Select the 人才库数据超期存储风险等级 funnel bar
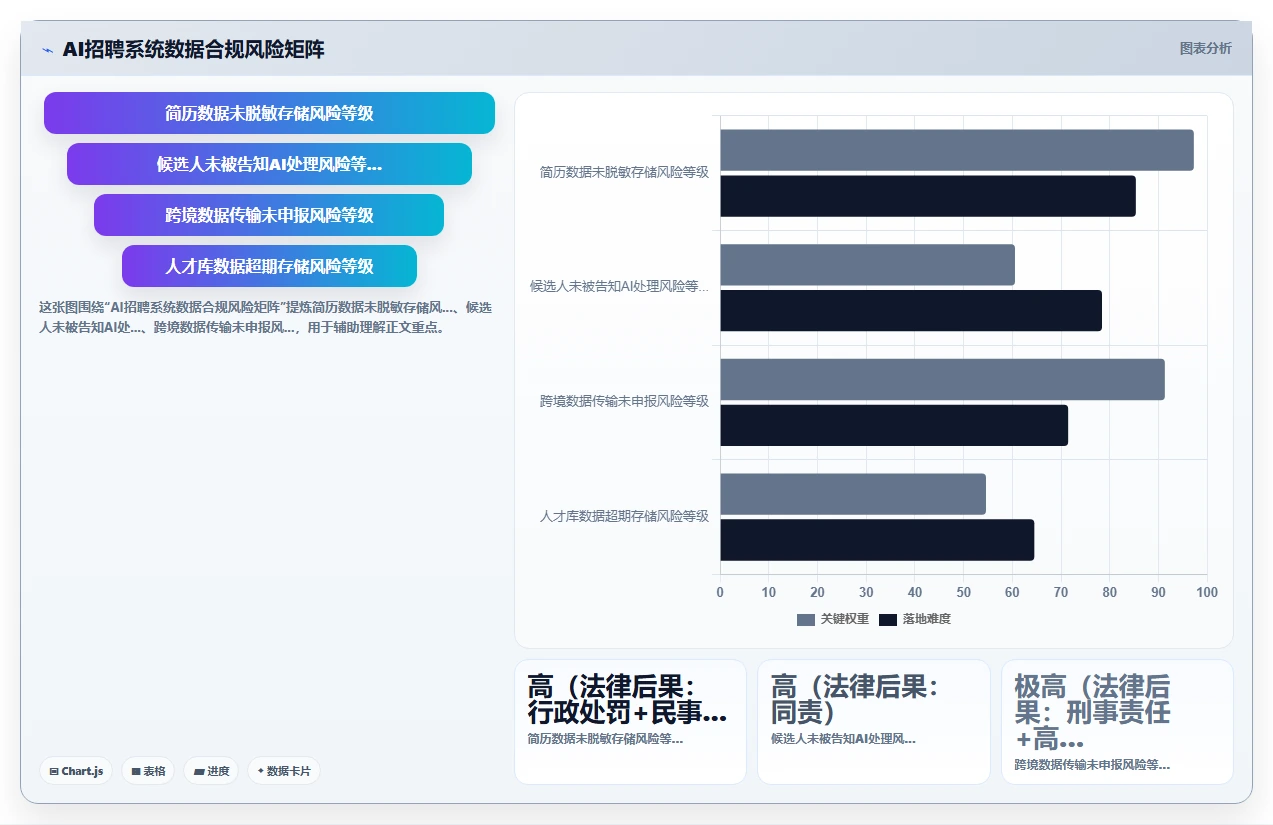Screen dimensions: 1273x825 pos(269,266)
